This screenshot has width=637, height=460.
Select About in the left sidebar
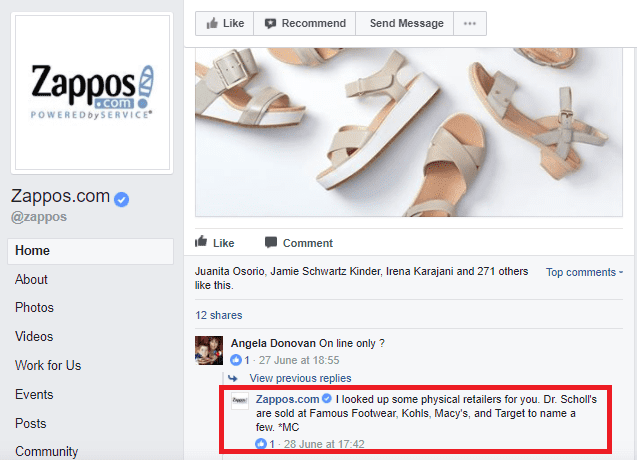coord(32,280)
